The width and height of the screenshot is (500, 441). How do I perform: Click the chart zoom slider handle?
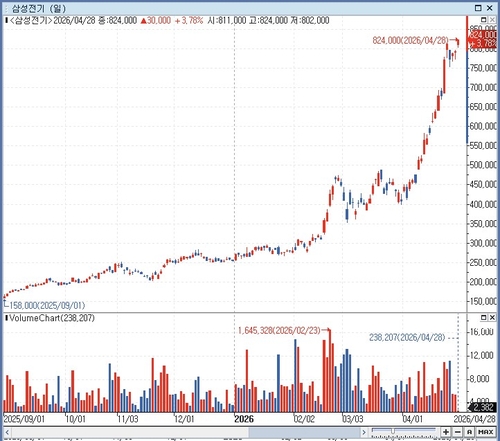pos(393,431)
